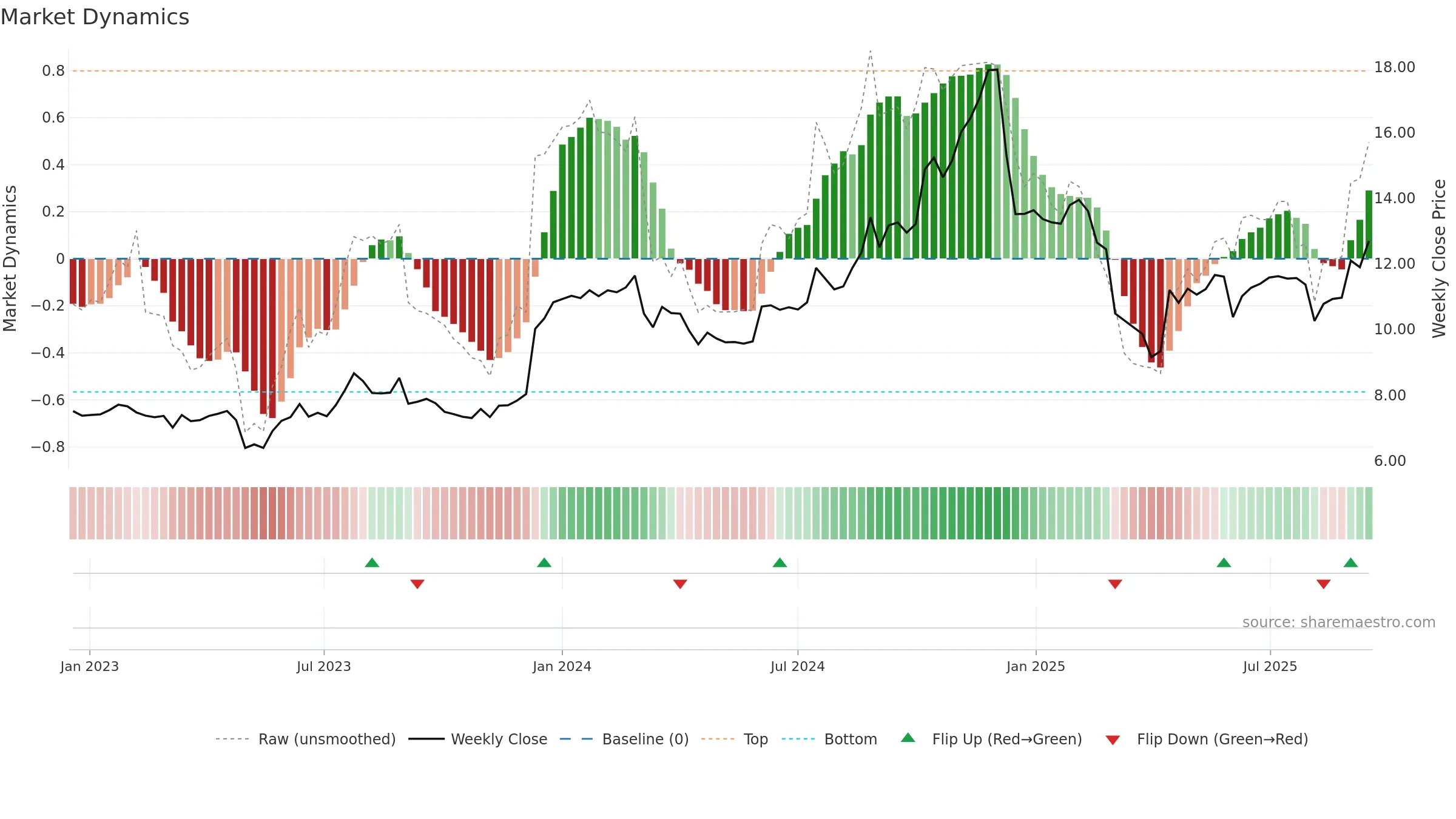Click the darkest green heatmap cell near December 2024

click(988, 513)
